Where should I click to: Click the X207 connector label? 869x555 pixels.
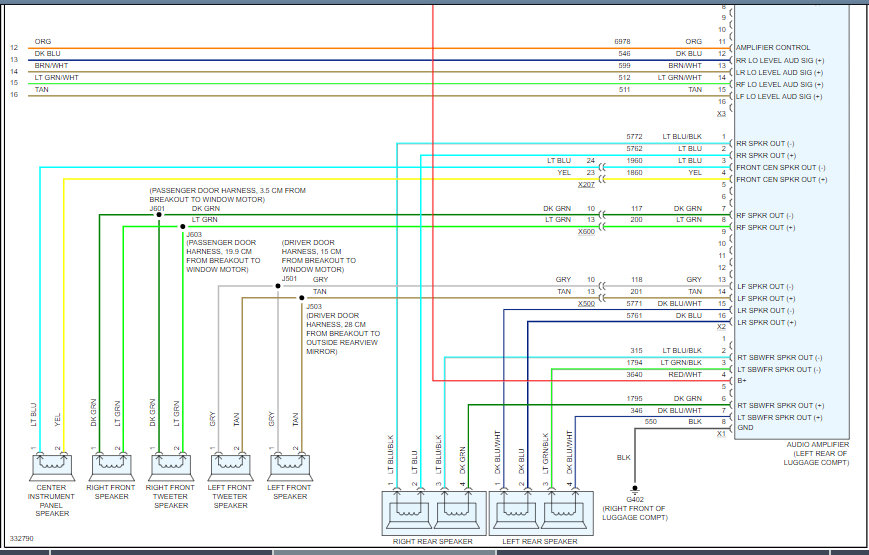click(x=585, y=185)
